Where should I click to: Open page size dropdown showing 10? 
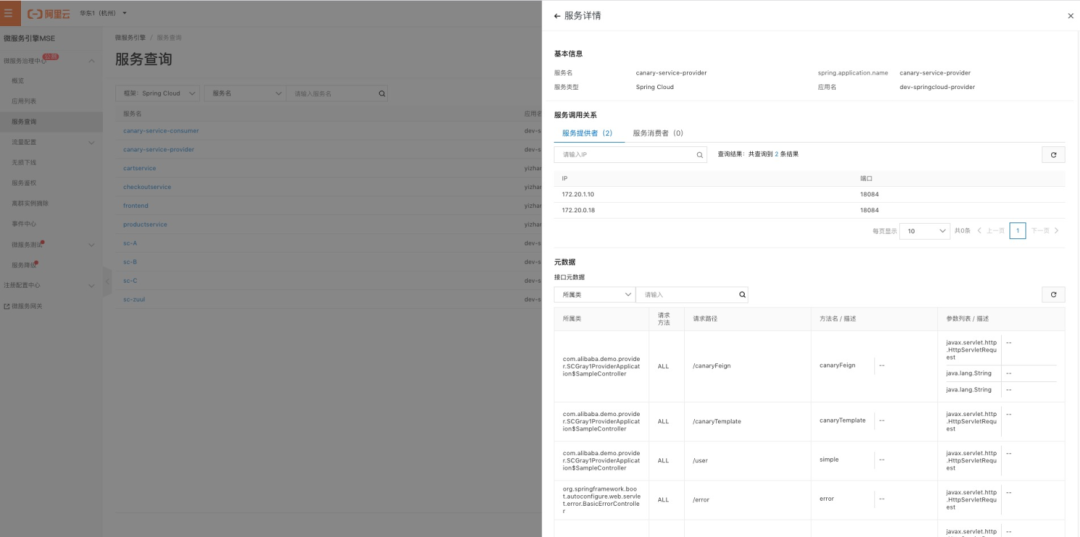coord(926,231)
